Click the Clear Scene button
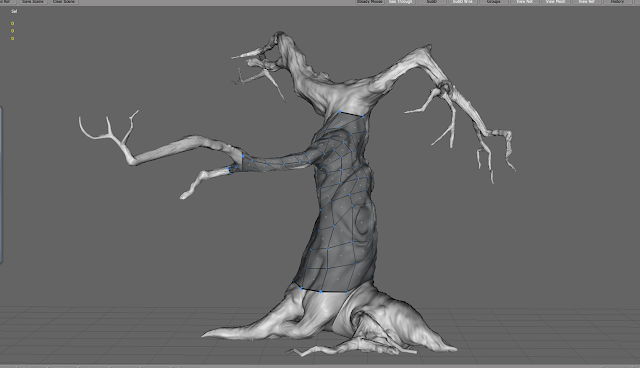 64,2
